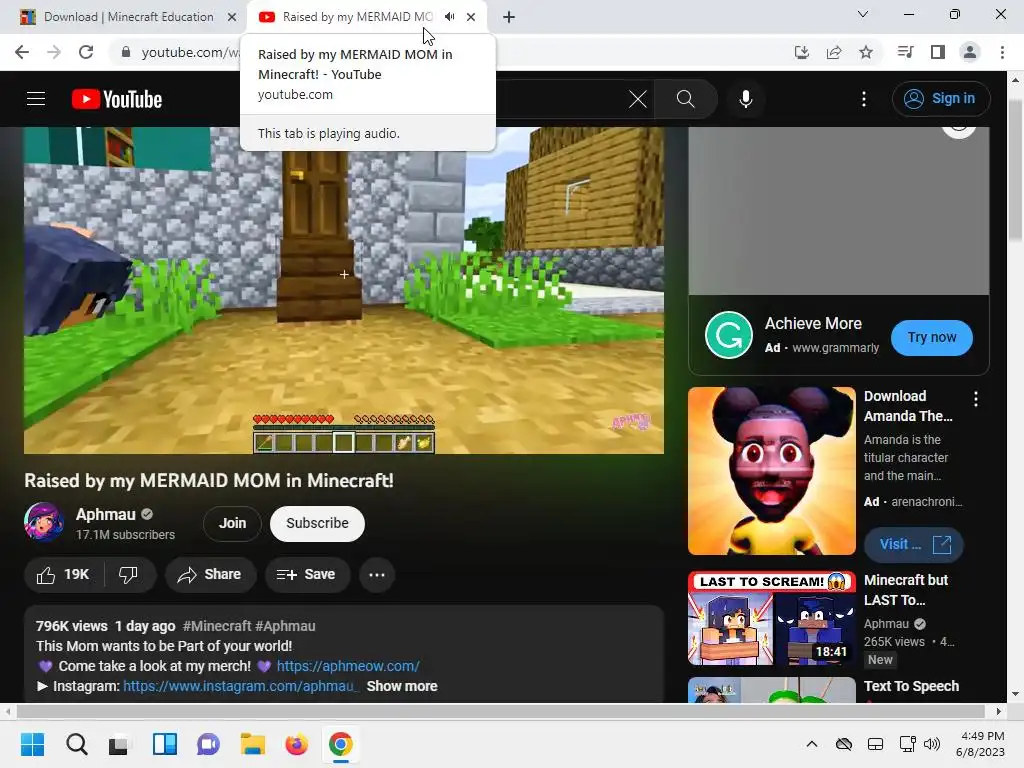Open Windows Start menu
This screenshot has height=768, width=1024.
coord(33,744)
